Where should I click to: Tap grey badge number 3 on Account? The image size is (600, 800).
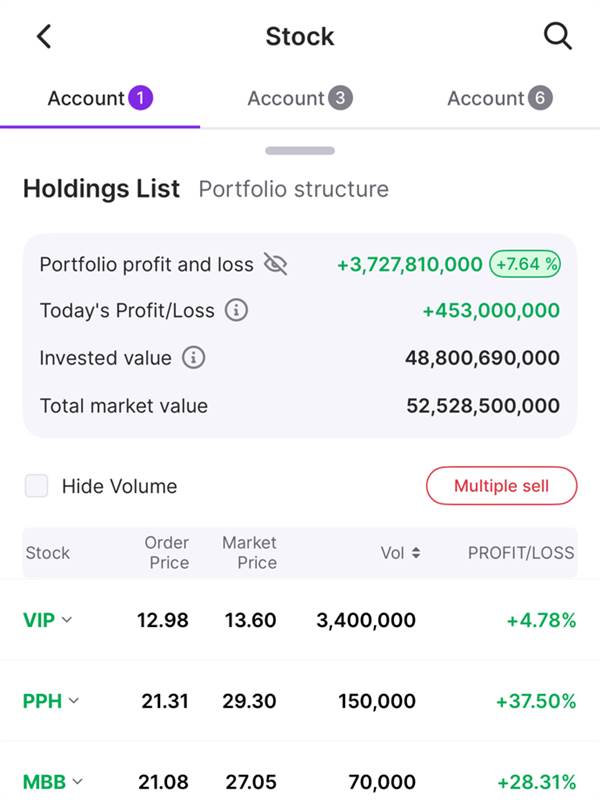(x=340, y=98)
